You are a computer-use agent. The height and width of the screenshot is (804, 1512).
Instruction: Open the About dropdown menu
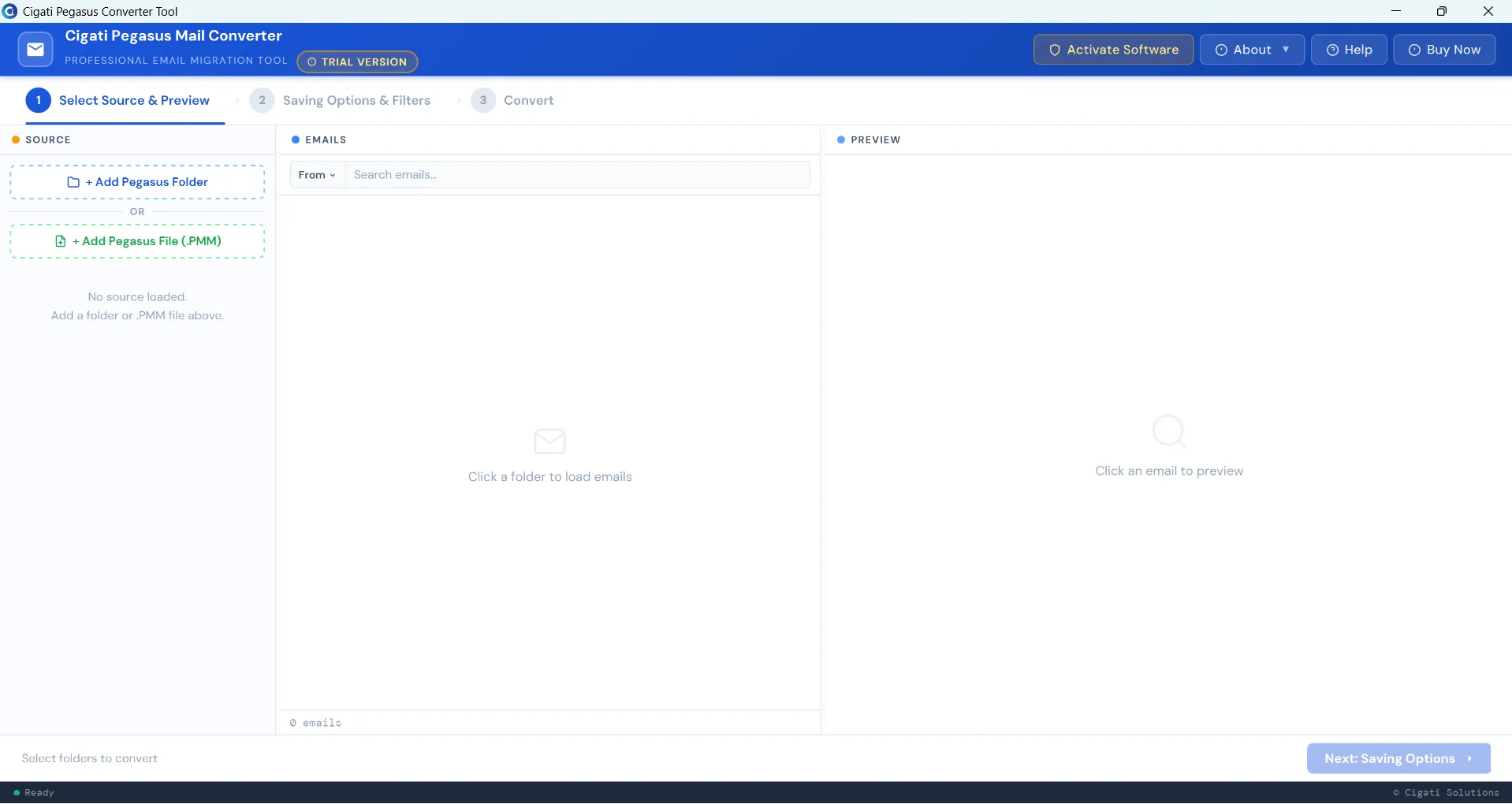click(x=1252, y=50)
